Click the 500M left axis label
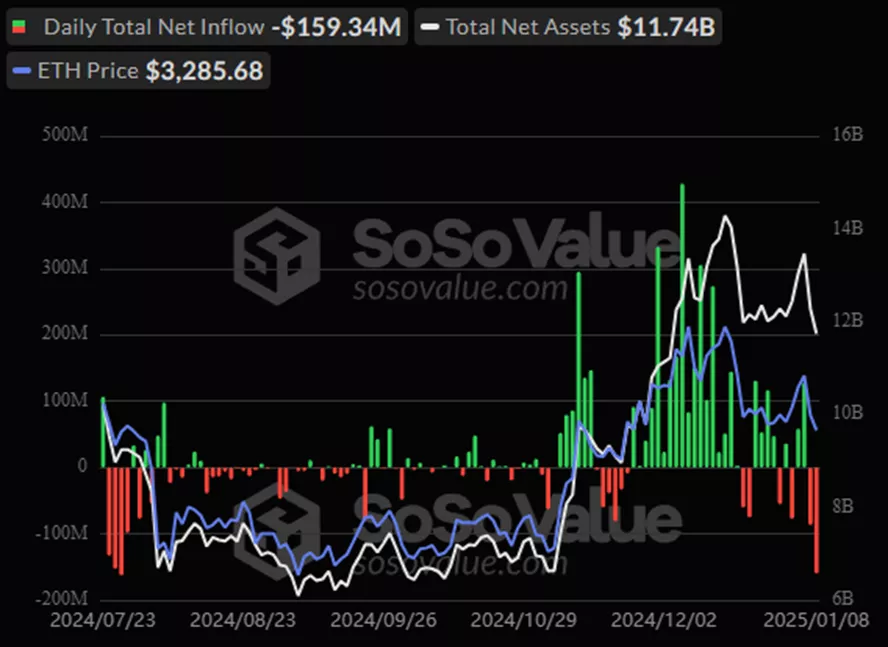Viewport: 888px width, 647px height. coord(65,135)
